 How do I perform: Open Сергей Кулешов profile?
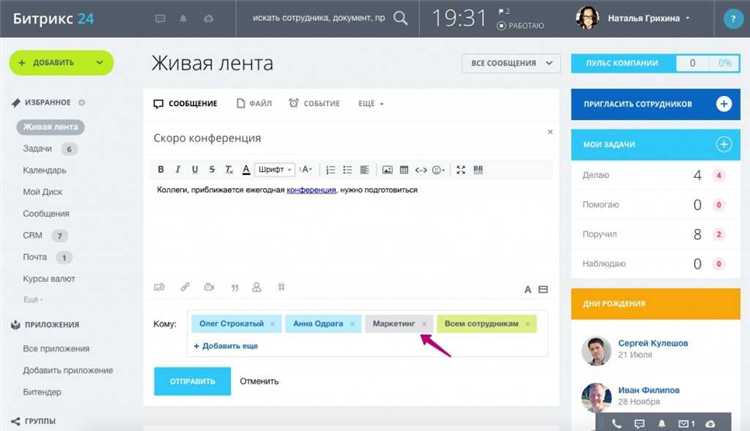click(x=653, y=343)
